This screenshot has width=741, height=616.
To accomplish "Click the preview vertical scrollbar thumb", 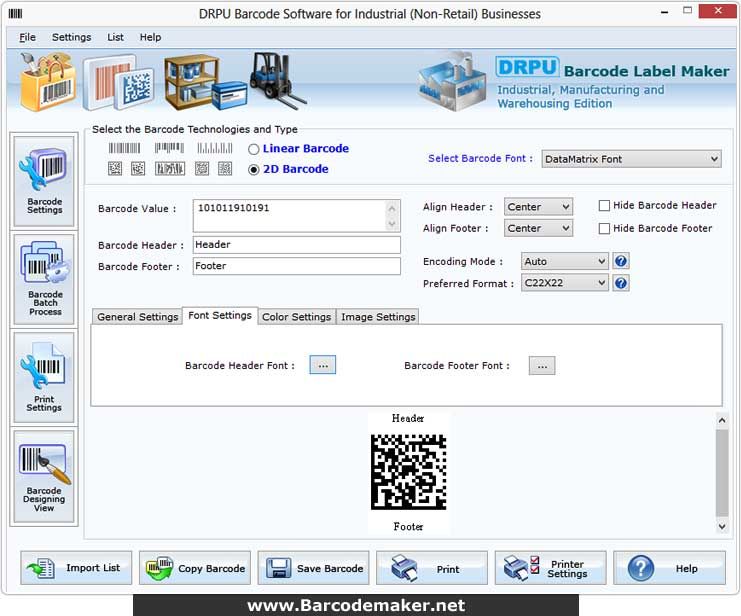I will [722, 473].
